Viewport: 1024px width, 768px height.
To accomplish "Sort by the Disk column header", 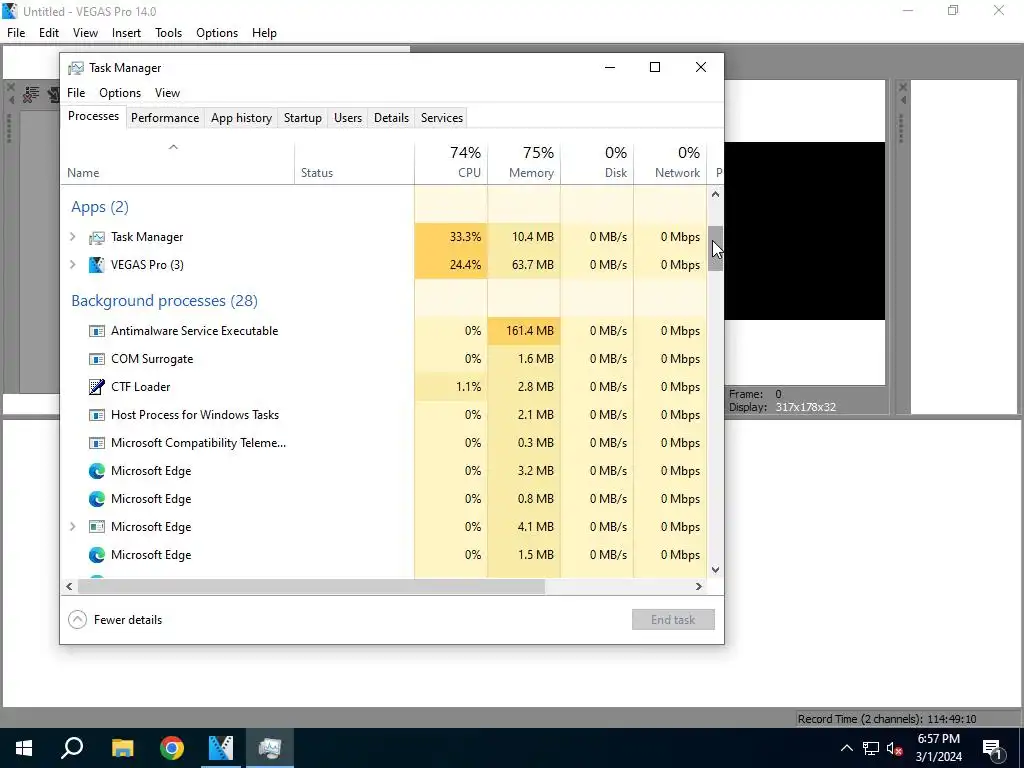I will click(x=597, y=163).
